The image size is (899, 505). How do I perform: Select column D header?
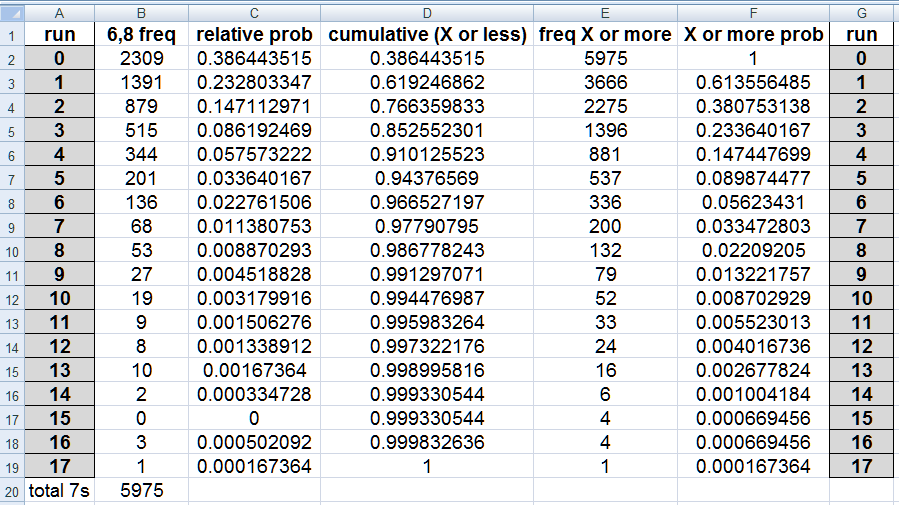click(x=427, y=13)
